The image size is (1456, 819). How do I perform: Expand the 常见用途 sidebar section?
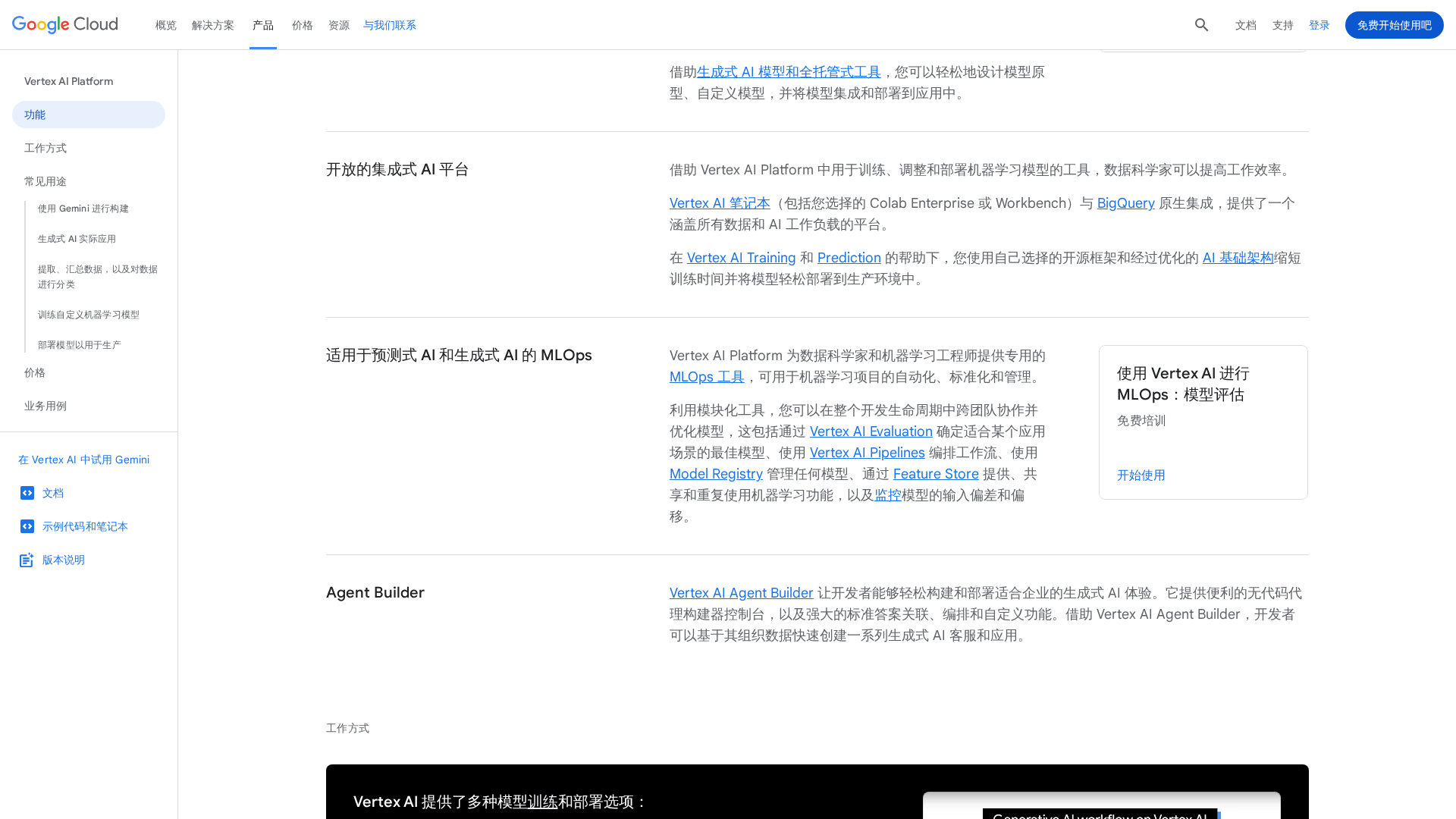45,181
